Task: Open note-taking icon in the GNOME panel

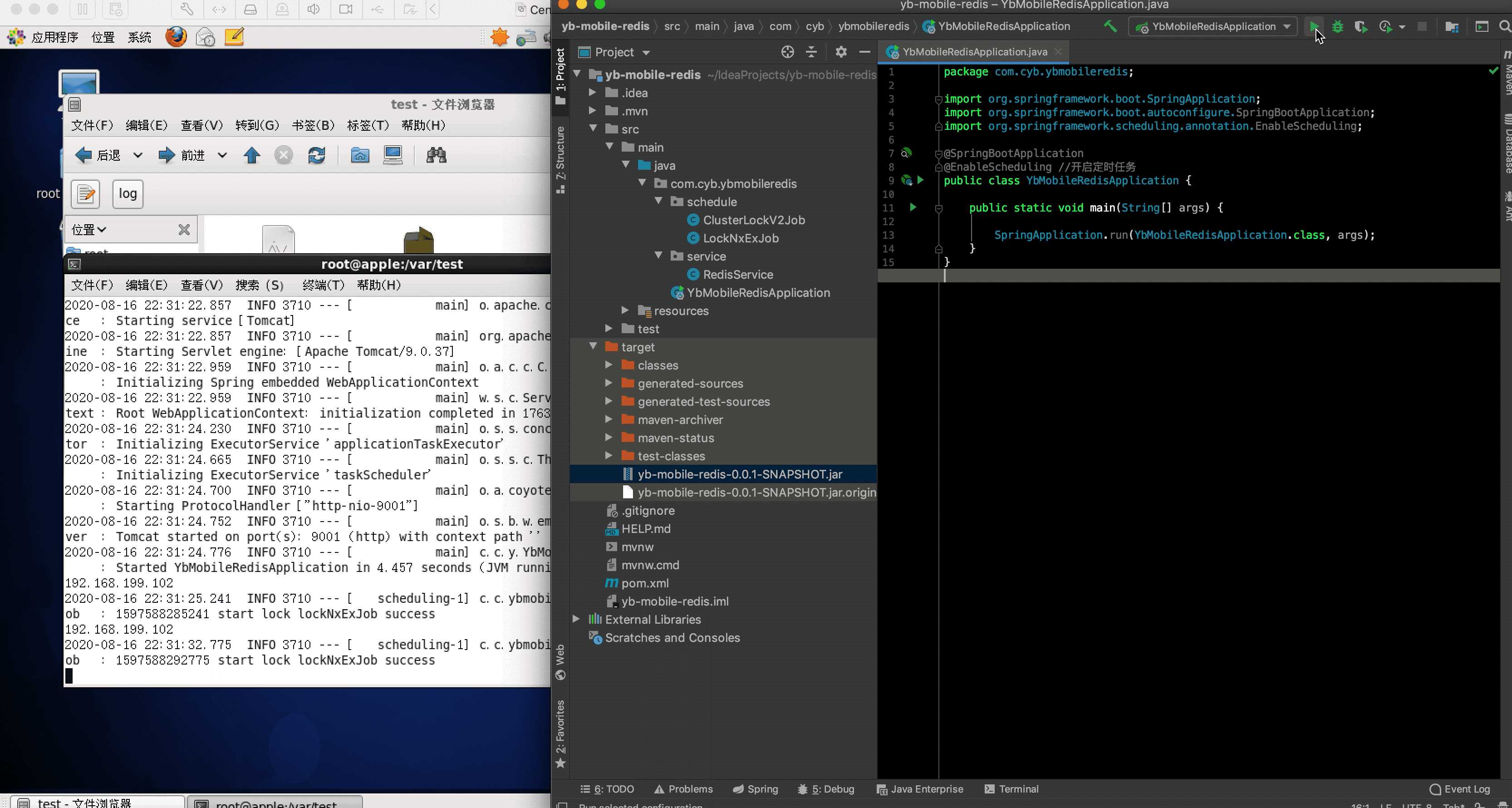Action: click(x=234, y=37)
